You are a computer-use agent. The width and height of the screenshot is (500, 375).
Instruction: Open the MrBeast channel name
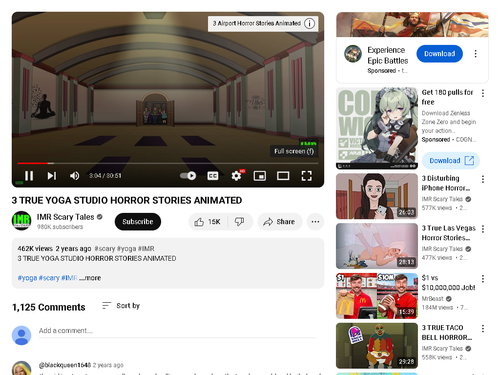[x=433, y=299]
